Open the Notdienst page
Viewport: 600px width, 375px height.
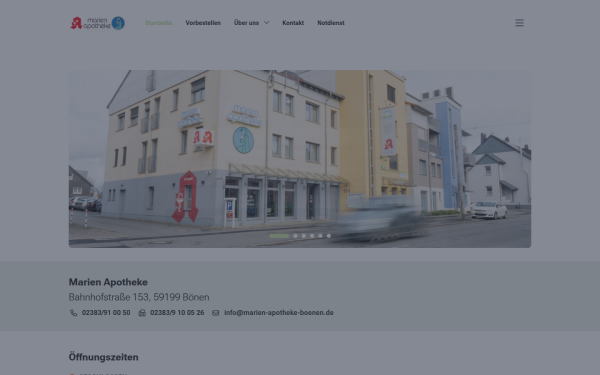(x=331, y=23)
